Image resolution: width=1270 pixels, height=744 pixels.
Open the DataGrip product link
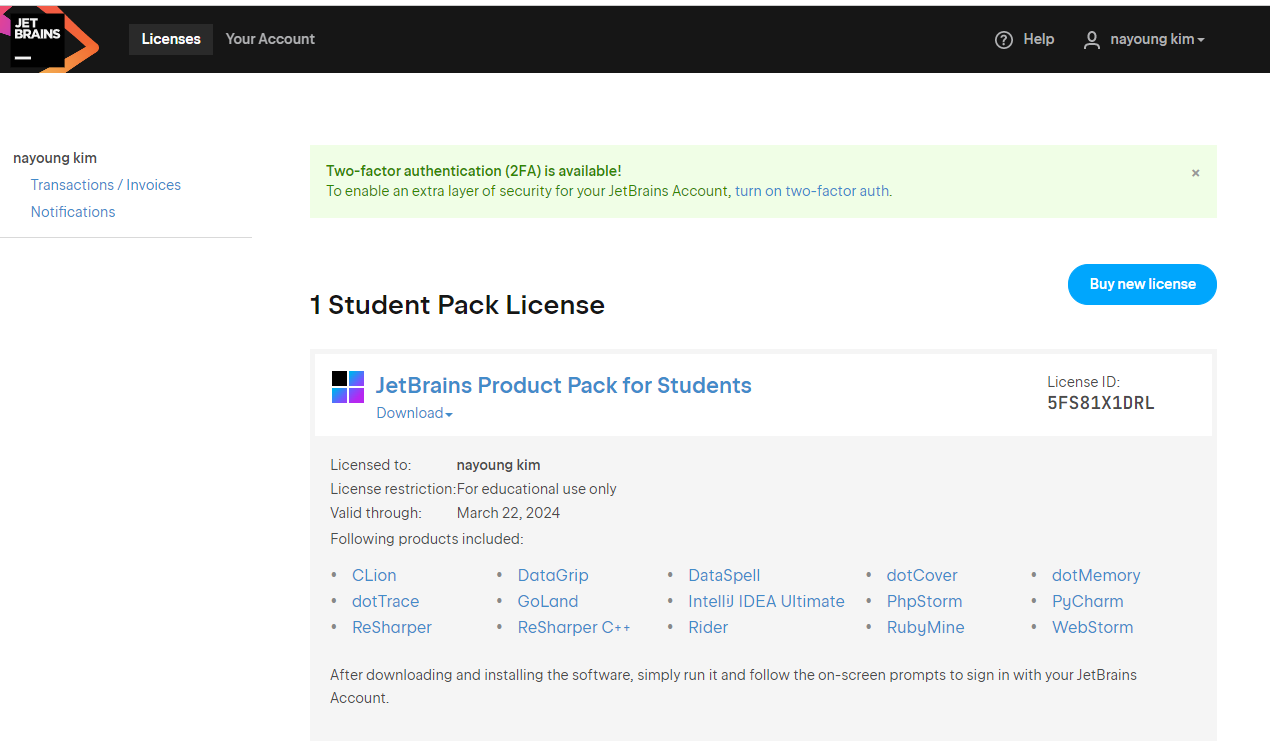pos(553,575)
